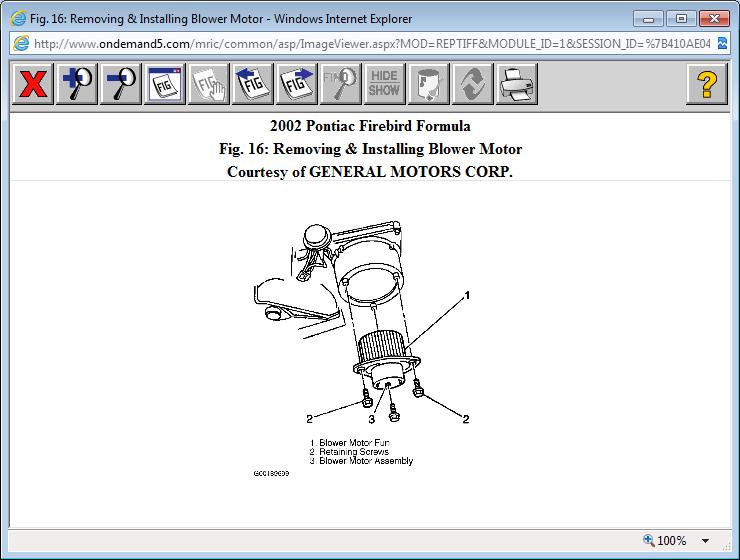Click the '2002 Pontiac Firebird Formula' heading
This screenshot has height=560, width=740.
click(370, 126)
